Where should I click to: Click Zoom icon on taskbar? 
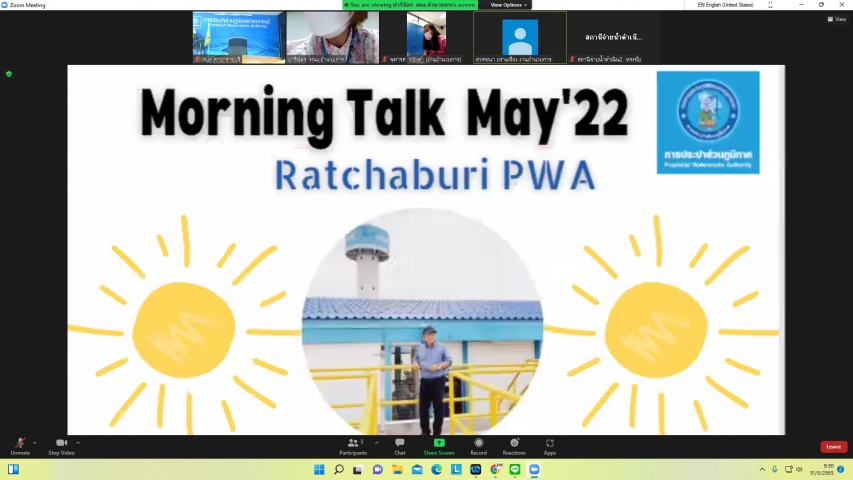pyautogui.click(x=534, y=469)
